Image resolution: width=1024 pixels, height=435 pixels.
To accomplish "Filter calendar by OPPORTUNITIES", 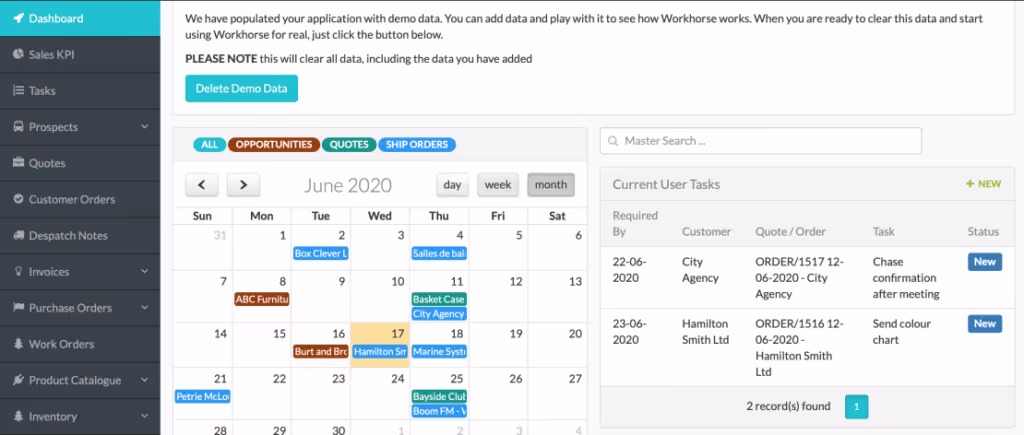I will click(x=274, y=144).
